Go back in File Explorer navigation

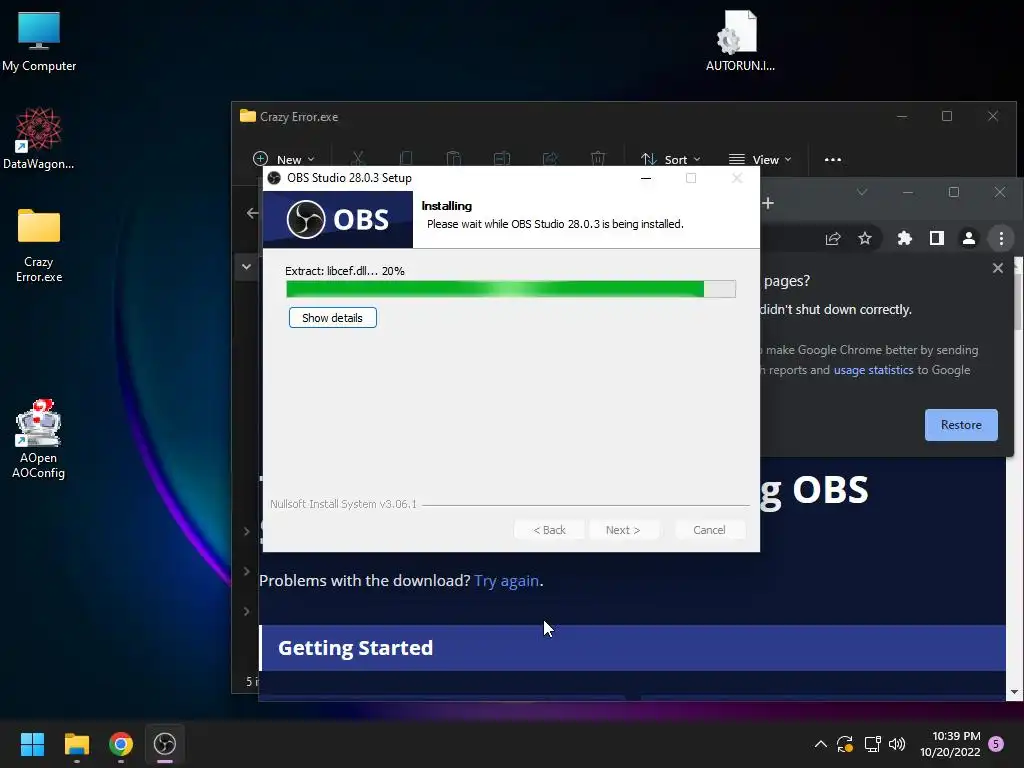252,213
